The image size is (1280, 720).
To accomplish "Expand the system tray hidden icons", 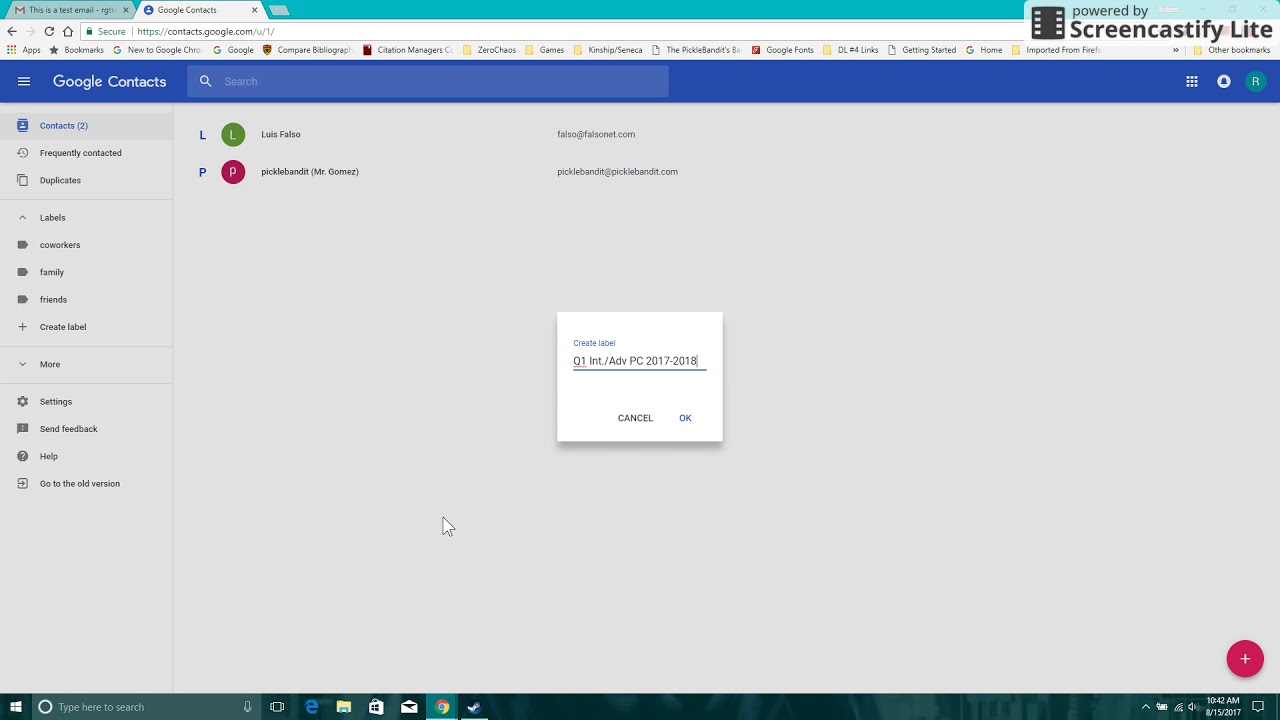I will coord(1146,707).
